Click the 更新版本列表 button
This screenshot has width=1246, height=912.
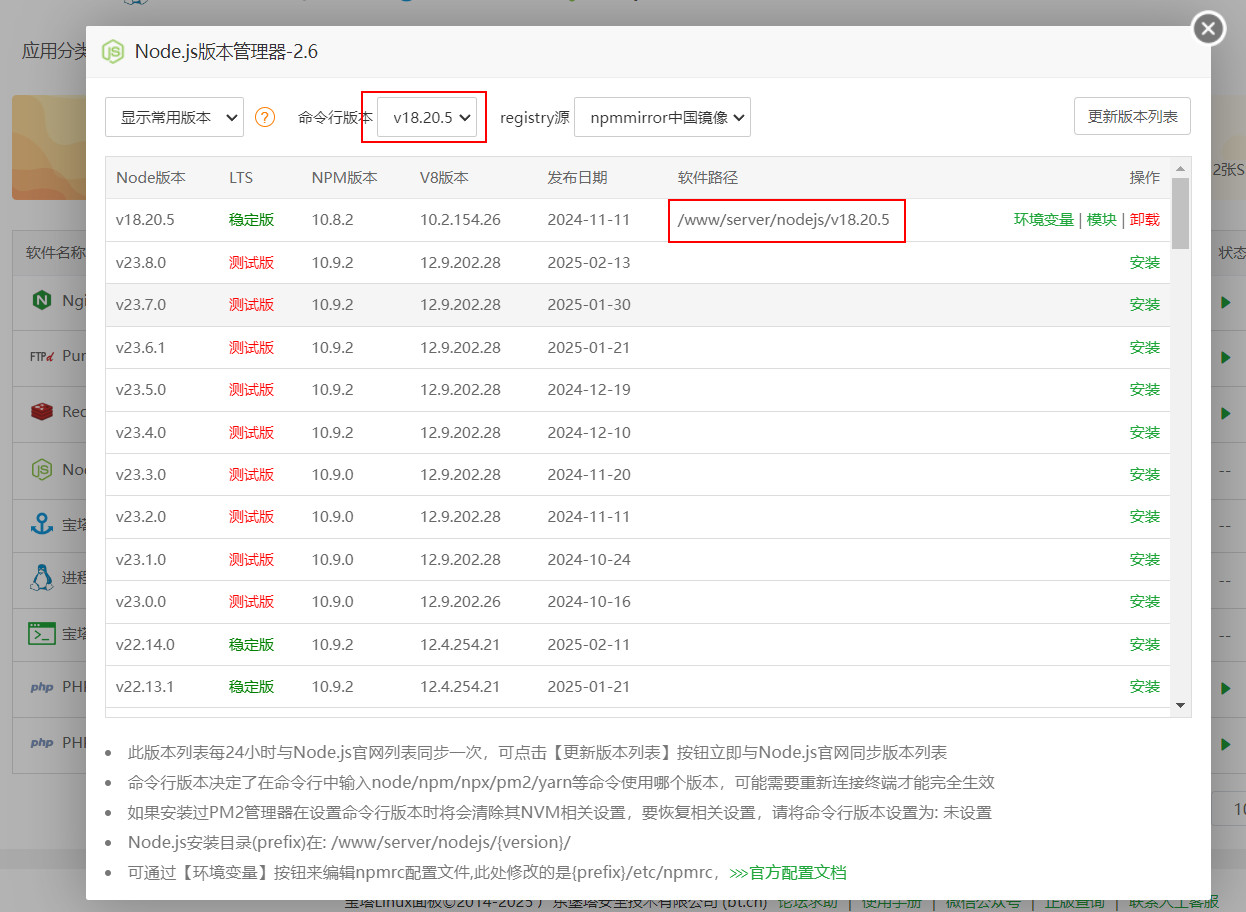pyautogui.click(x=1132, y=116)
